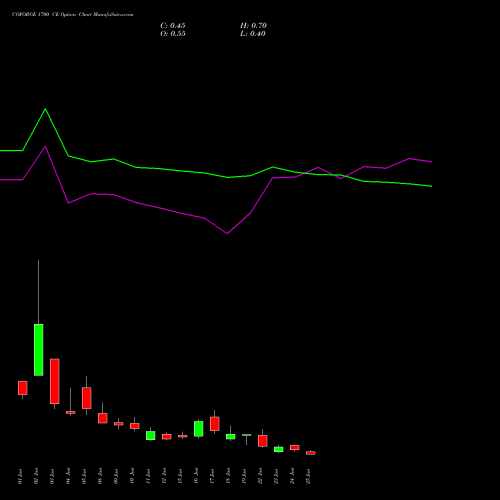
Task: Click the large red candle above date 03
Action: (55, 381)
